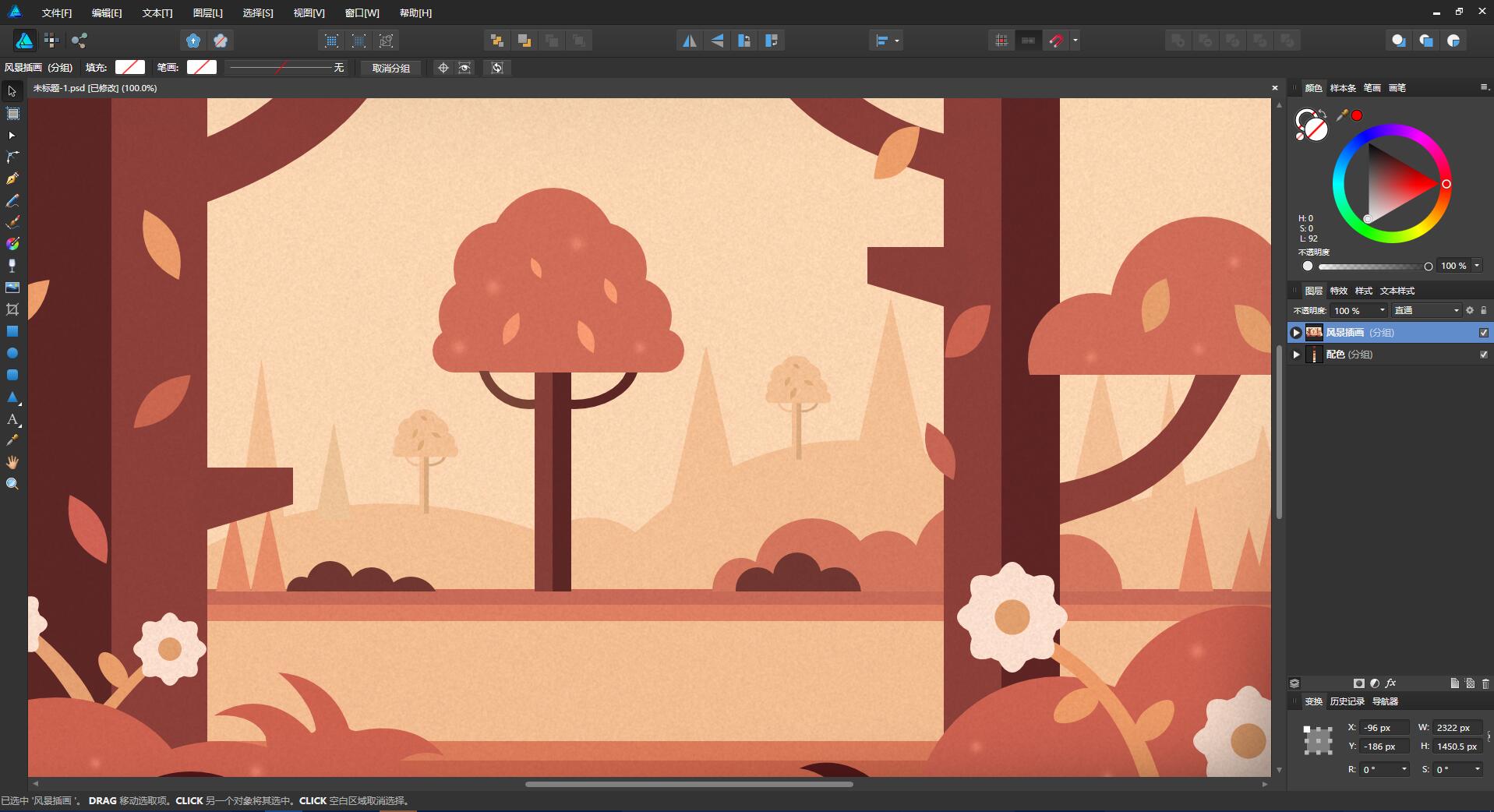Click the add layer button
Screen dimensions: 1494x812
pyautogui.click(x=1454, y=683)
